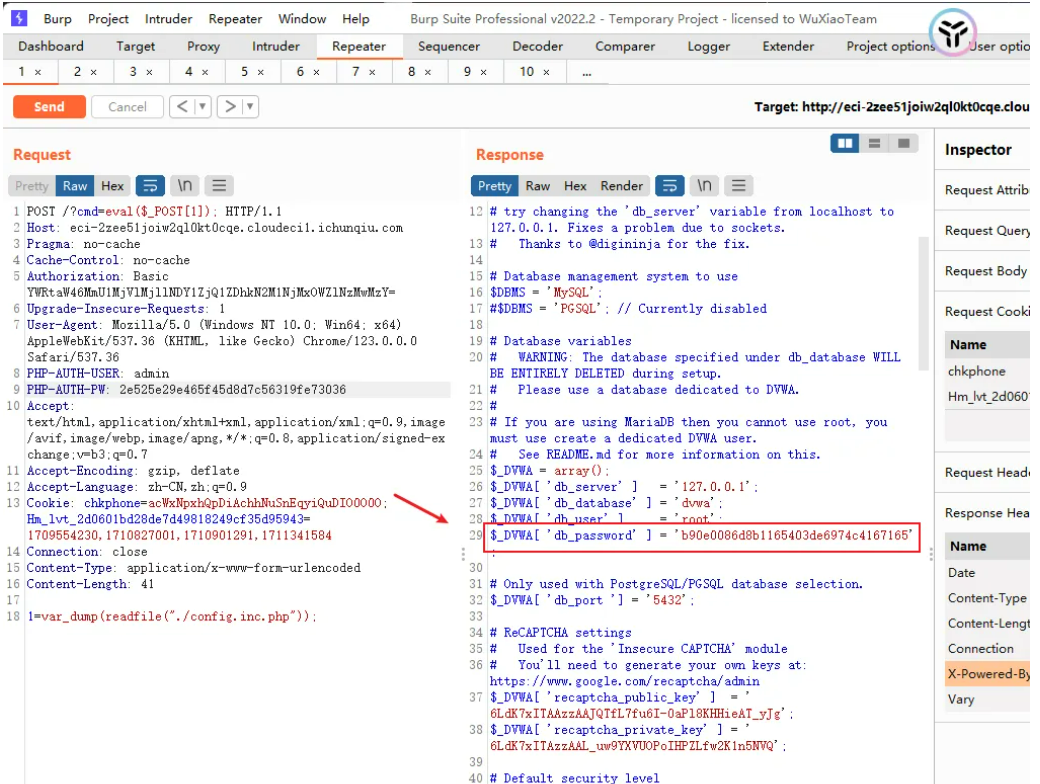1040x784 pixels.
Task: Expand Request Headers section in Inspector
Action: coord(986,473)
